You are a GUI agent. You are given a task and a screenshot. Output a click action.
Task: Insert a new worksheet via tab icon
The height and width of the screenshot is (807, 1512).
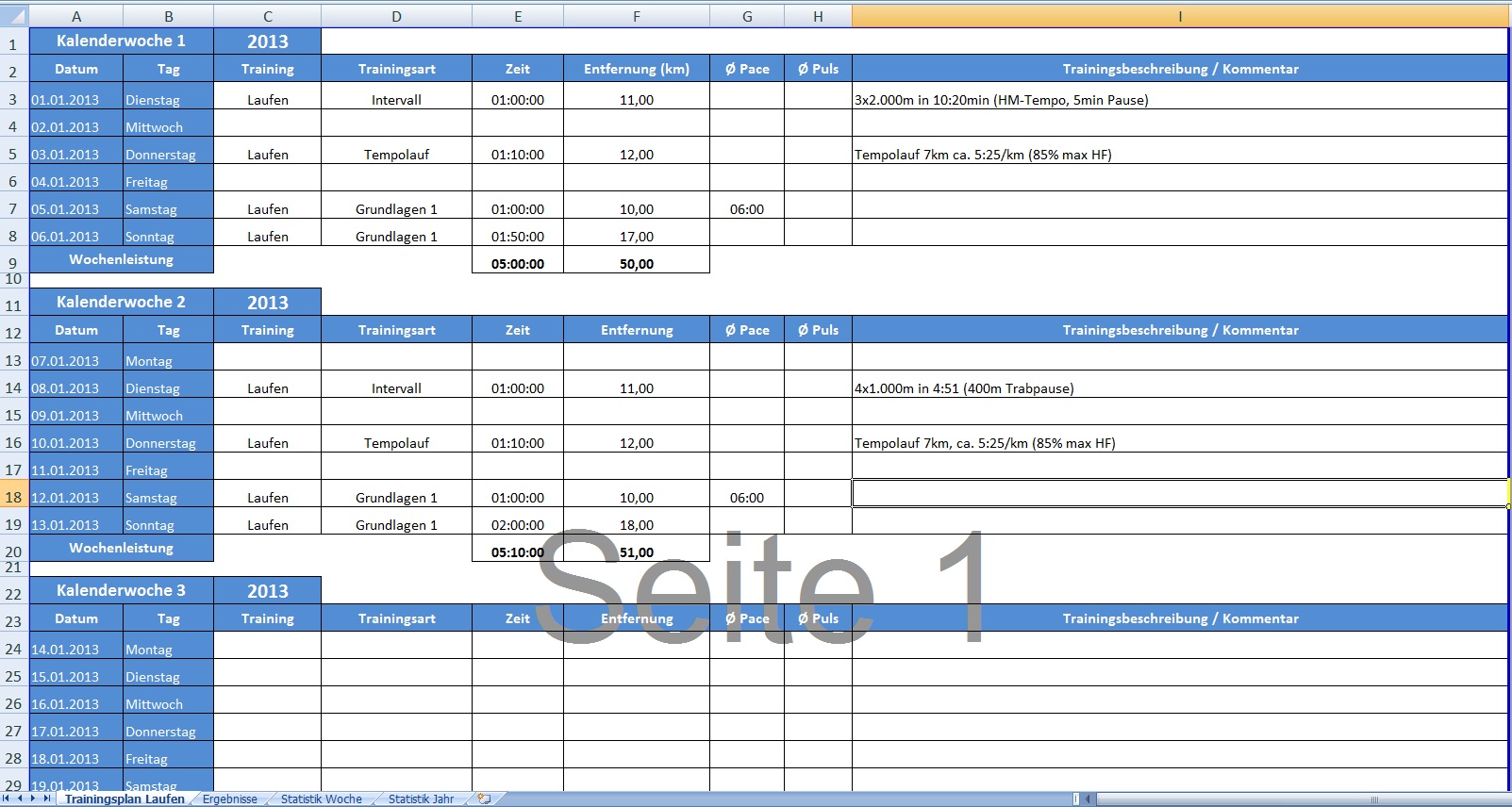(x=484, y=799)
